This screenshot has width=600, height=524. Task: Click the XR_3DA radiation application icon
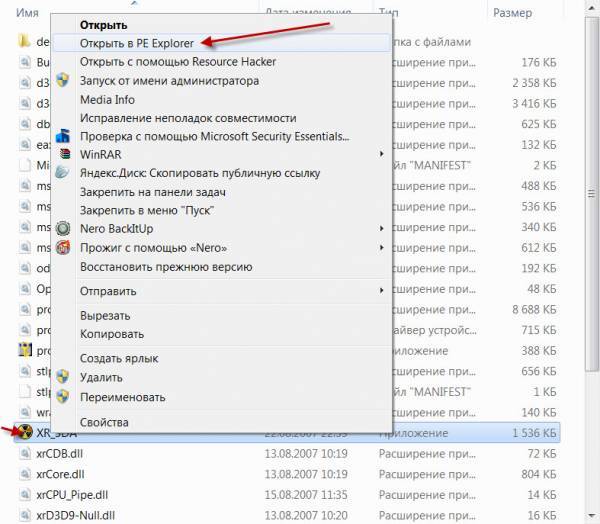[25, 433]
